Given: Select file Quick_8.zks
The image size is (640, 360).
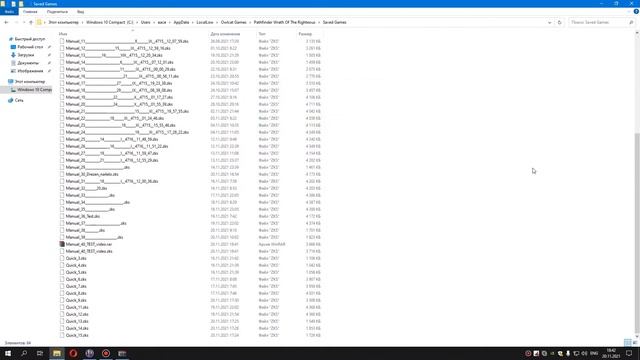Looking at the screenshot, I should (x=76, y=293).
